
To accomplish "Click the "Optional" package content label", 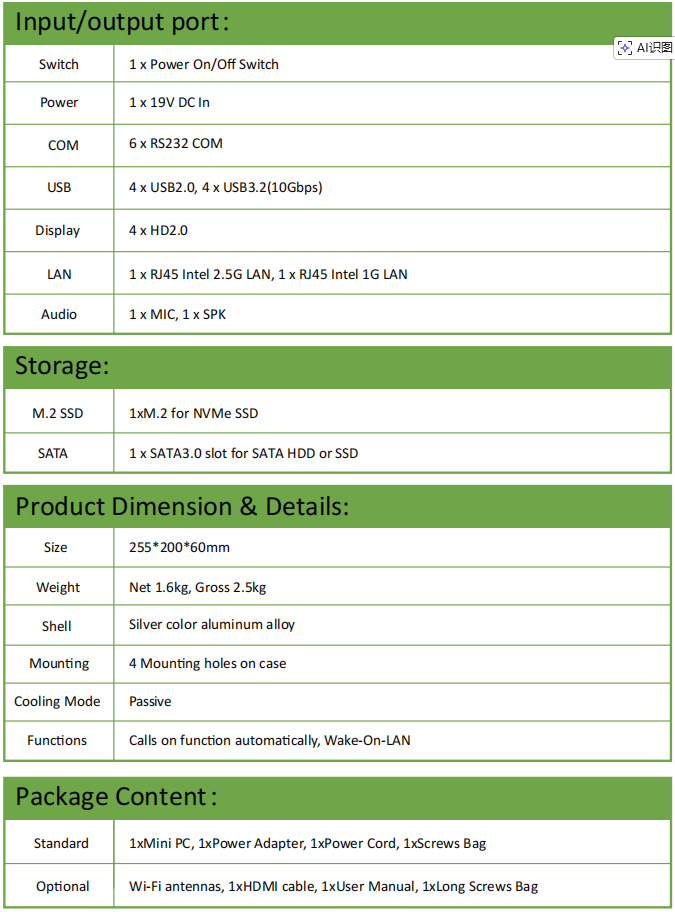I will 62,886.
